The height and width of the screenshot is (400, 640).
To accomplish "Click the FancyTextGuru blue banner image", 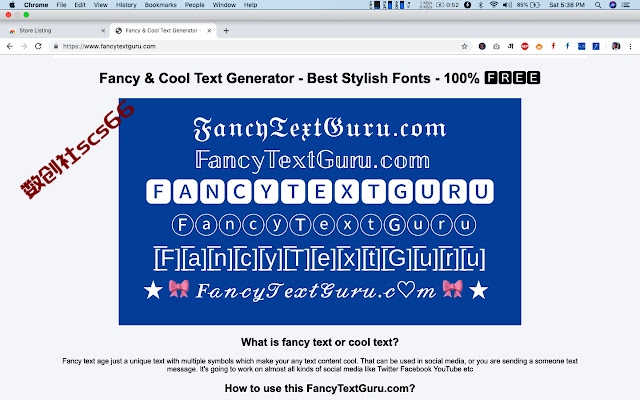I will coord(320,211).
